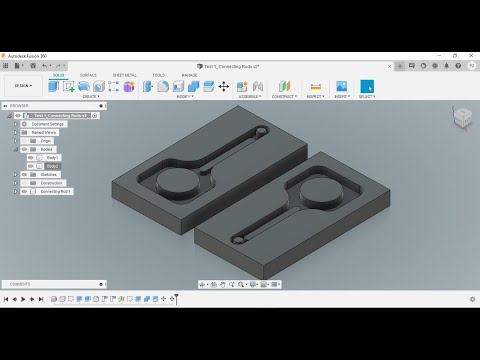Open timeline settings gear icon

pos(472,299)
